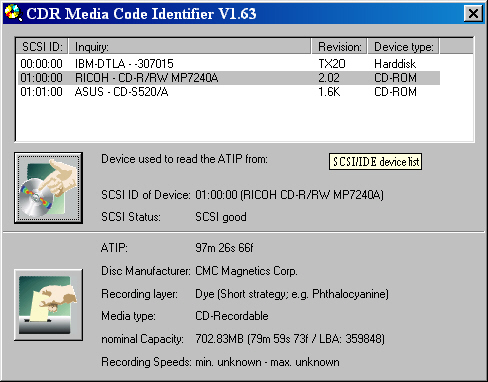
Task: Click the hand inserting paper icon button
Action: click(48, 305)
